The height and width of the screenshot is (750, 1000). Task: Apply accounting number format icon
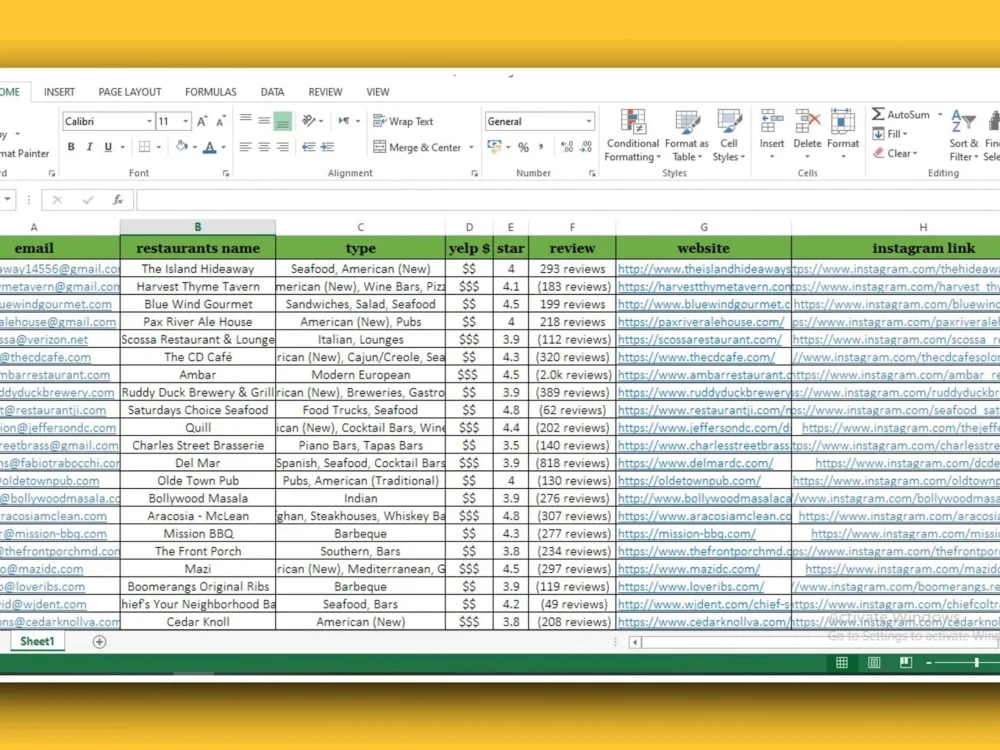tap(494, 147)
